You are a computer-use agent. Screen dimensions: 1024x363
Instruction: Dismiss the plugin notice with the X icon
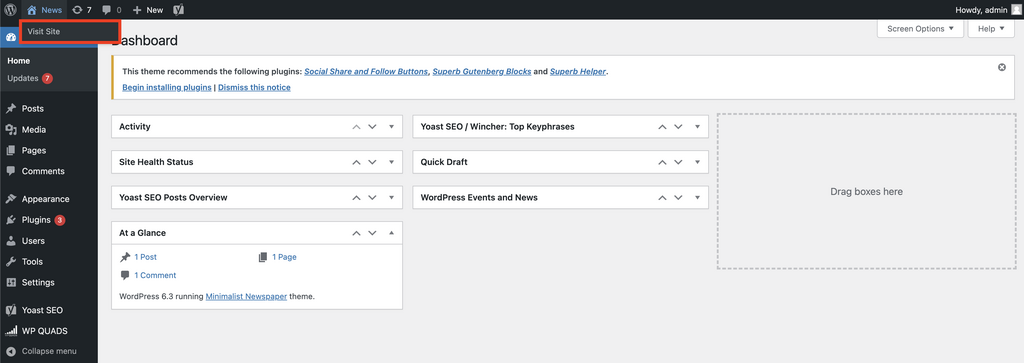click(x=1002, y=67)
